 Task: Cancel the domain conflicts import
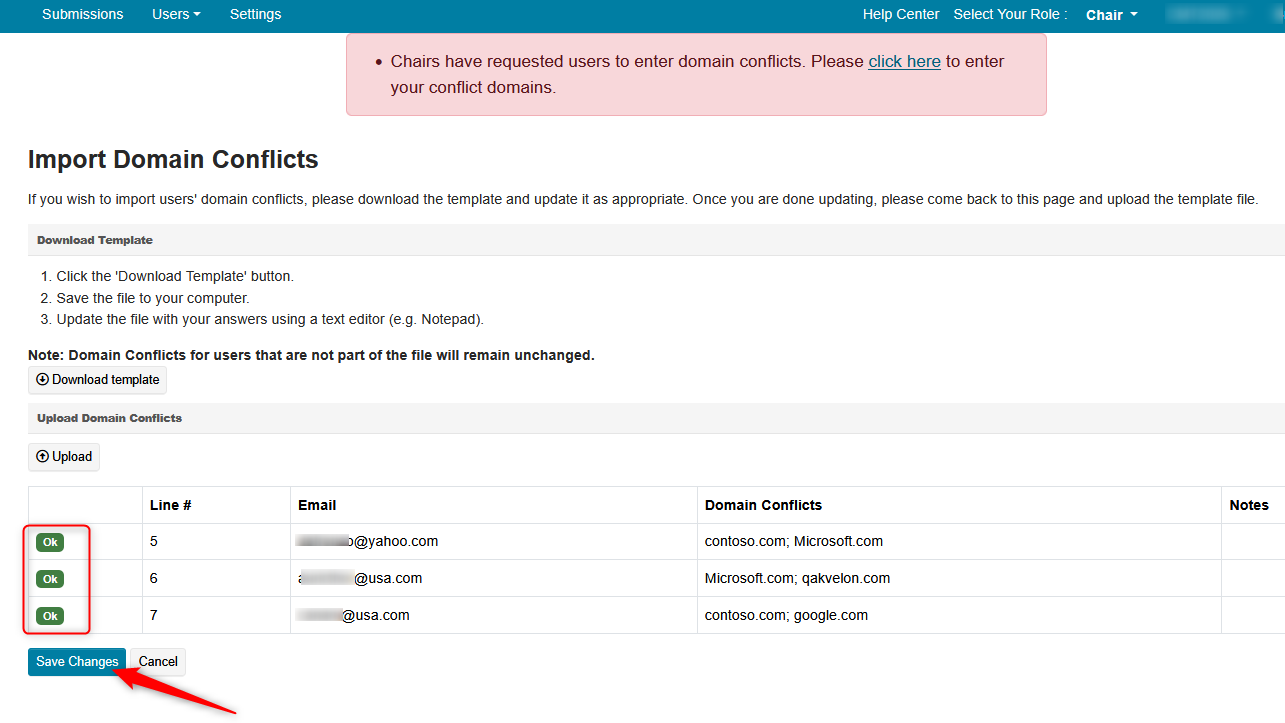[158, 662]
